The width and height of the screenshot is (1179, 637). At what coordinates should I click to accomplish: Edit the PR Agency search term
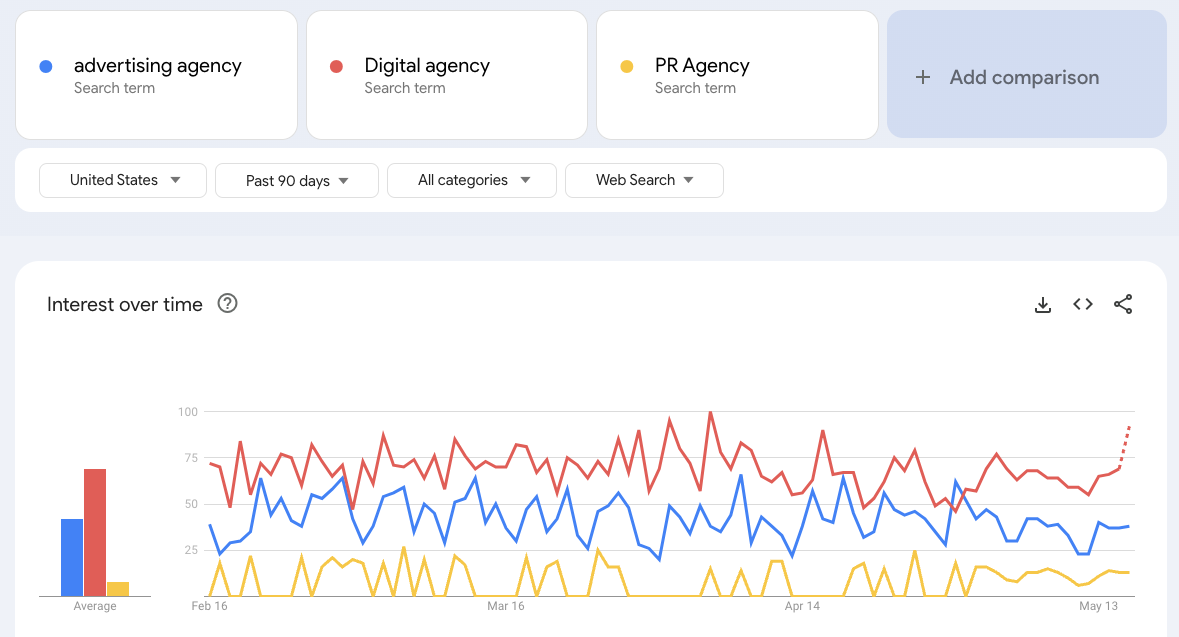tap(702, 66)
